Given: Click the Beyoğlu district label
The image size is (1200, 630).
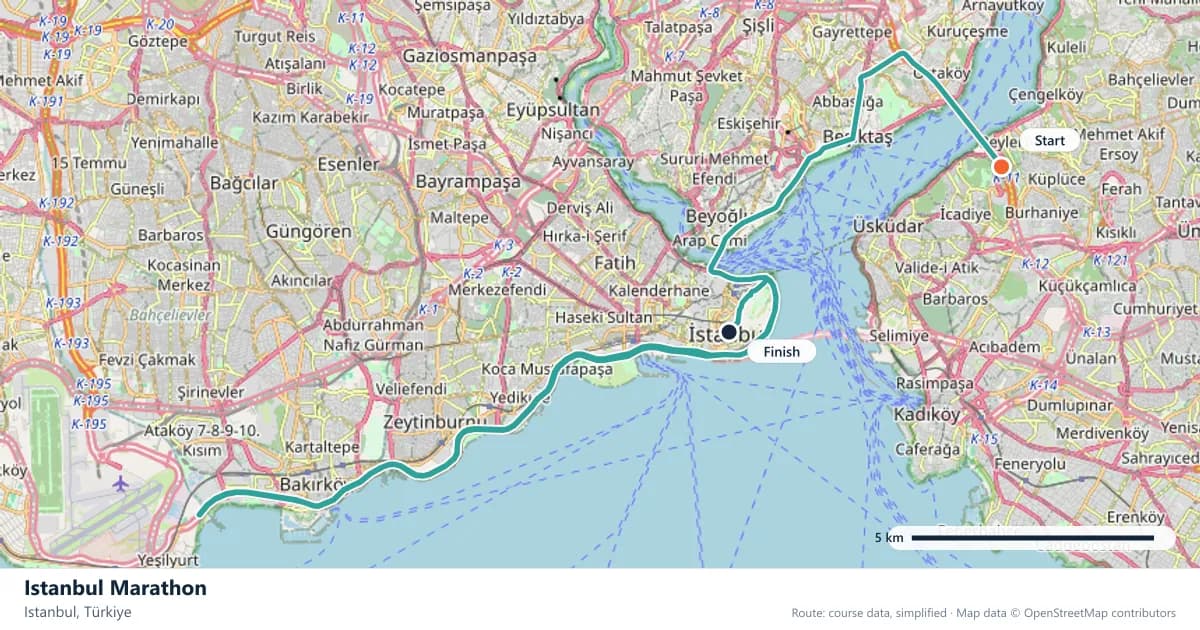Looking at the screenshot, I should (x=719, y=216).
